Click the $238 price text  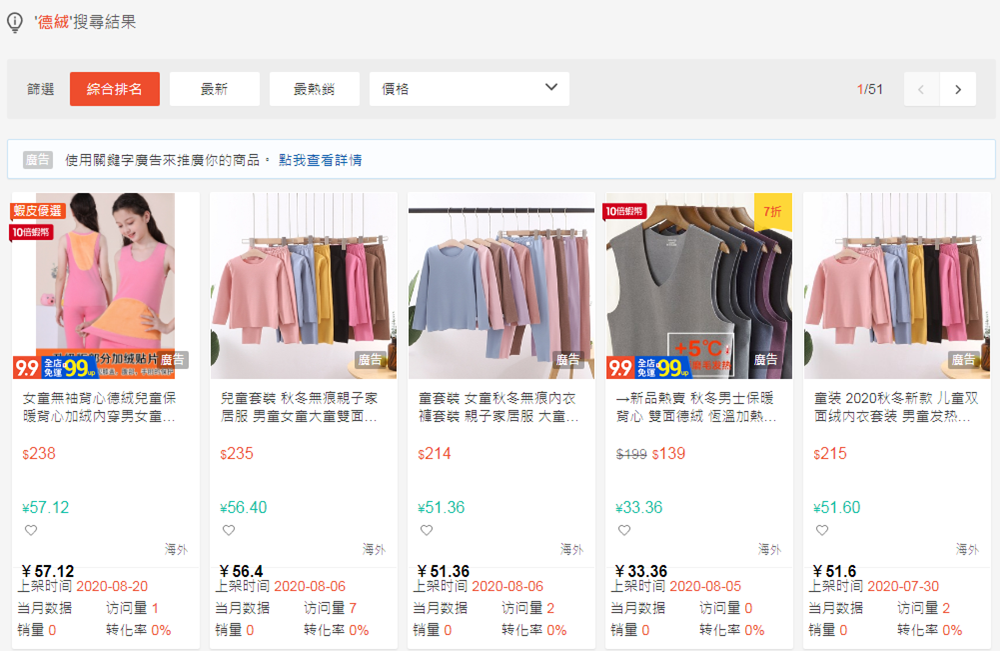[39, 453]
